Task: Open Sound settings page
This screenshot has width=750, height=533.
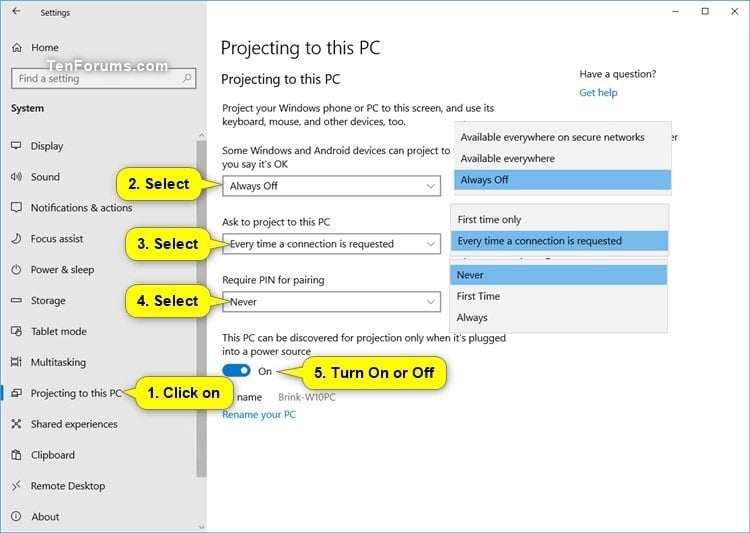Action: [x=45, y=177]
